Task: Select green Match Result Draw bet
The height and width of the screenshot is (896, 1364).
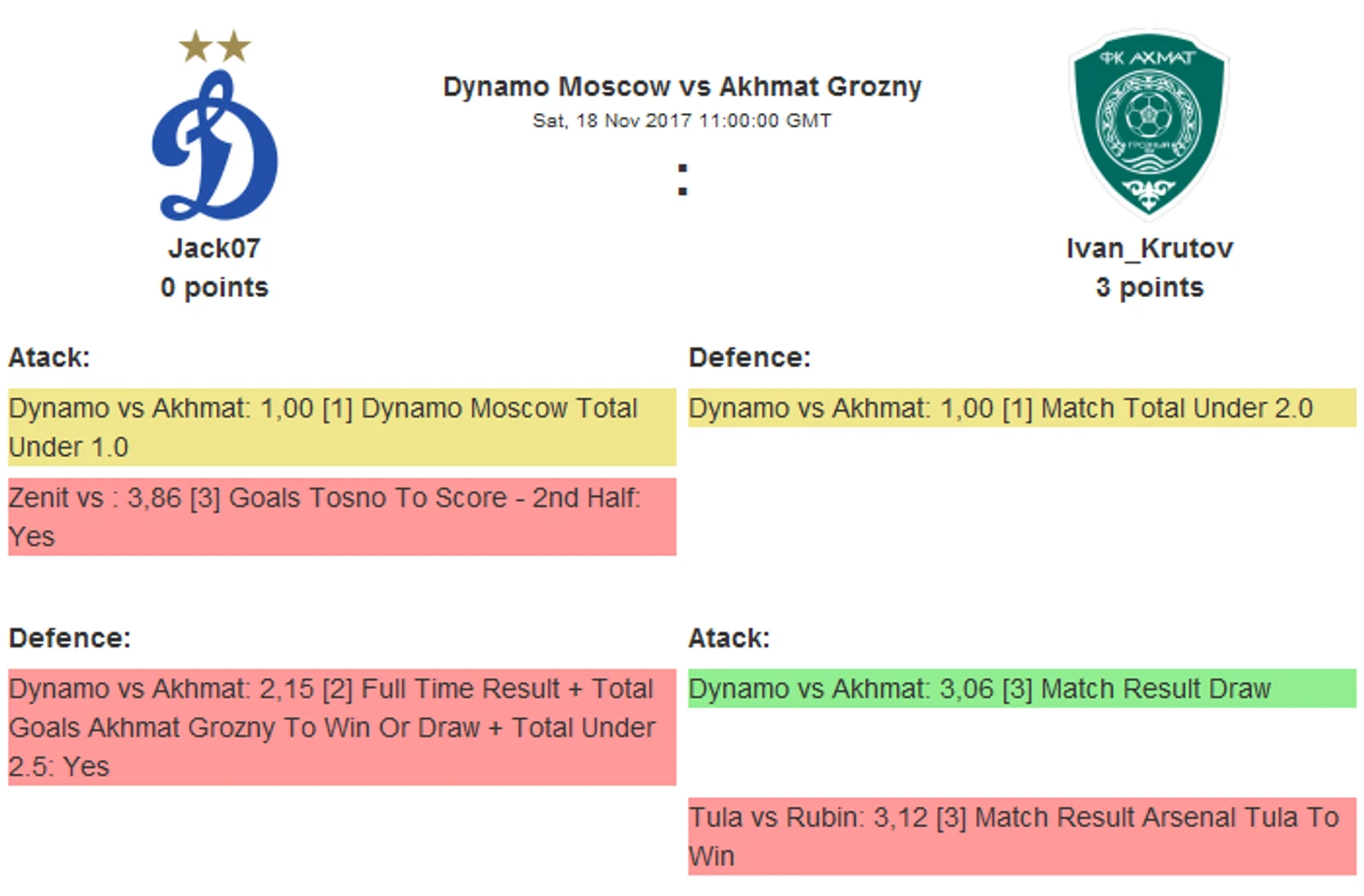Action: coord(1022,689)
